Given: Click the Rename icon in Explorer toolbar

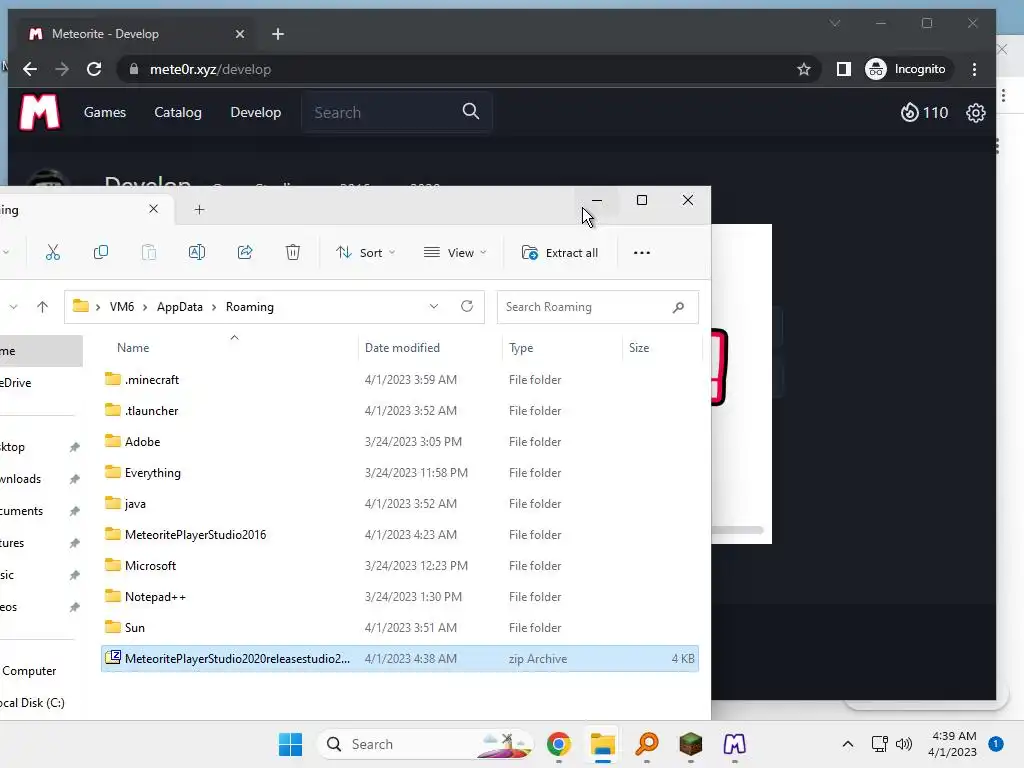Looking at the screenshot, I should pyautogui.click(x=197, y=253).
